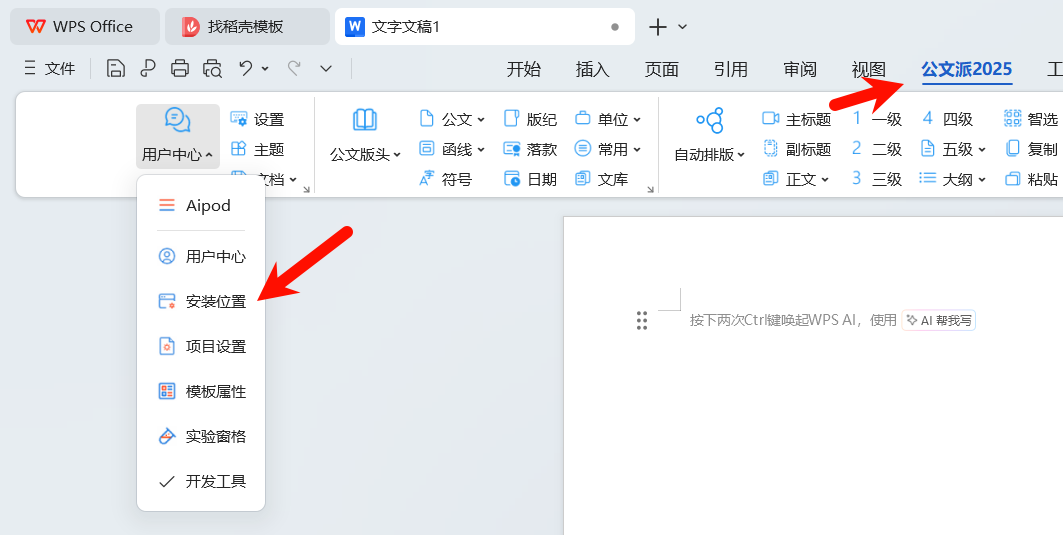Expand the quick access toolbar chevron
Screen dimensions: 1063x535
tap(326, 68)
